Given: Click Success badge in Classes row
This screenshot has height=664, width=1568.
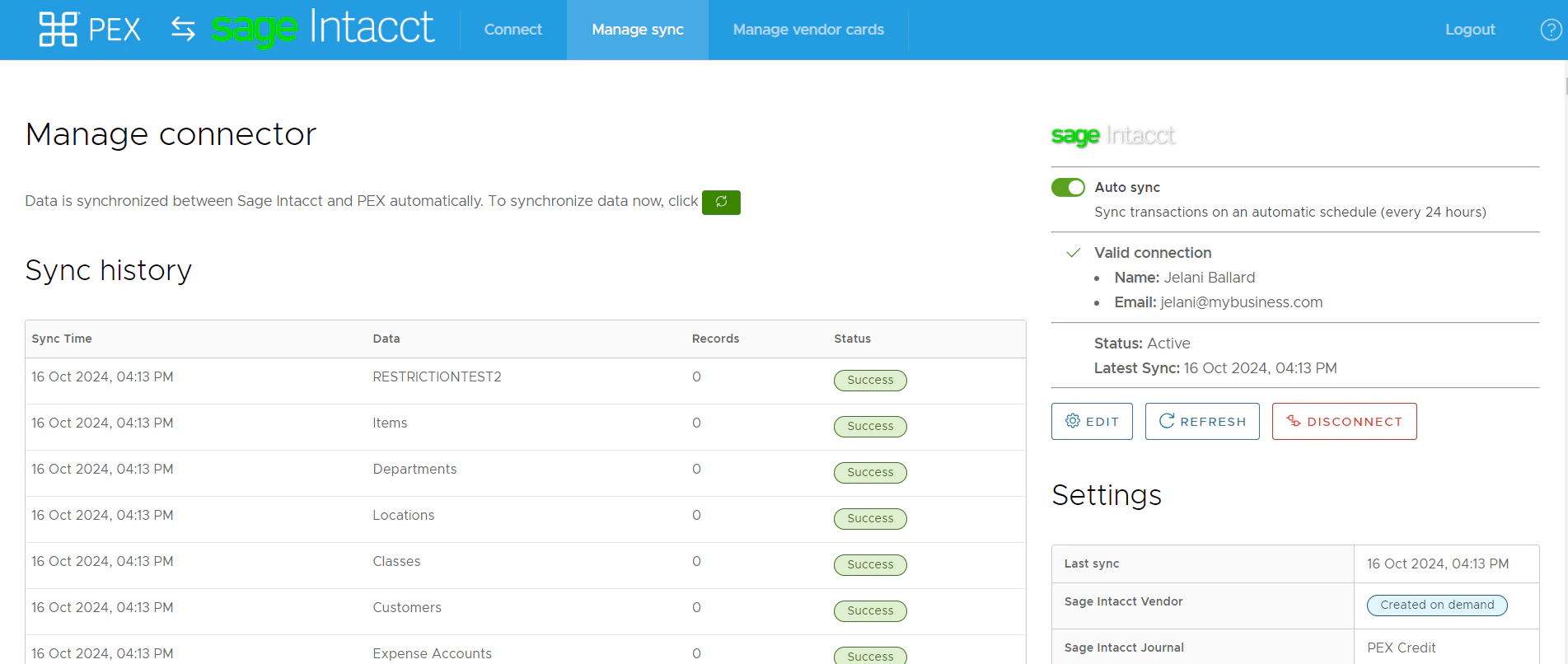Looking at the screenshot, I should click(870, 564).
